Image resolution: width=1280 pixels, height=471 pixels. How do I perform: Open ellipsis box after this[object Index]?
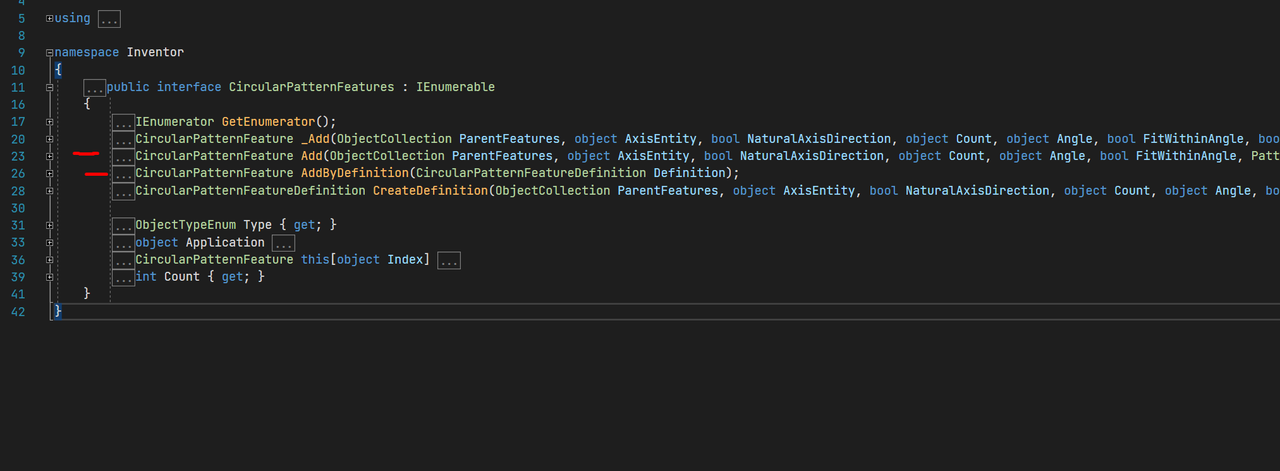[449, 260]
